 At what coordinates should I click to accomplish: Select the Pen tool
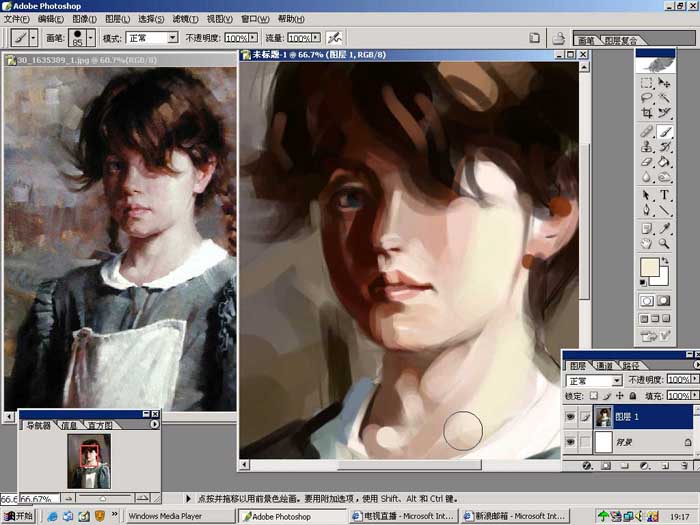(646, 210)
